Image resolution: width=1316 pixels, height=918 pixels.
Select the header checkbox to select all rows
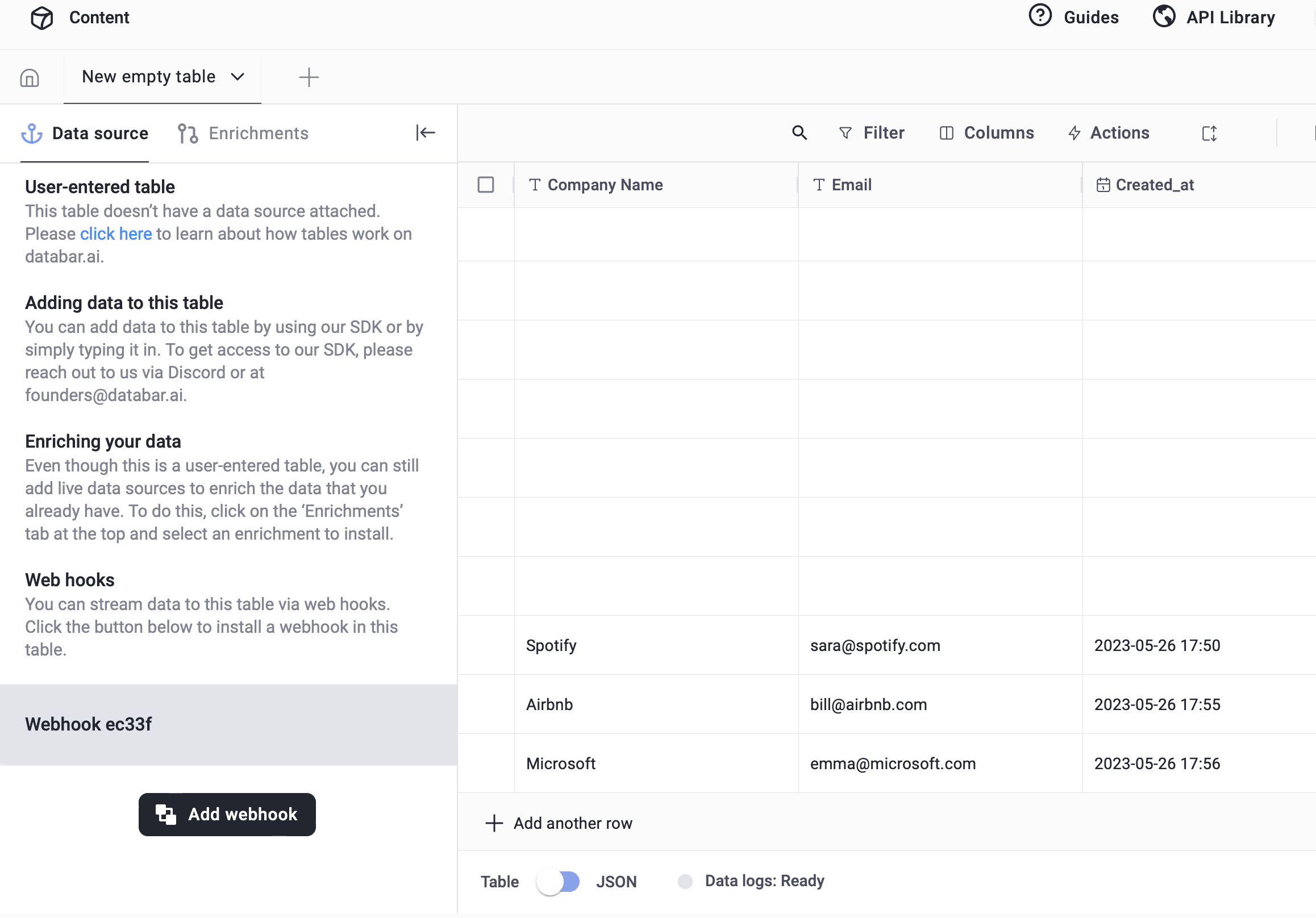click(485, 185)
